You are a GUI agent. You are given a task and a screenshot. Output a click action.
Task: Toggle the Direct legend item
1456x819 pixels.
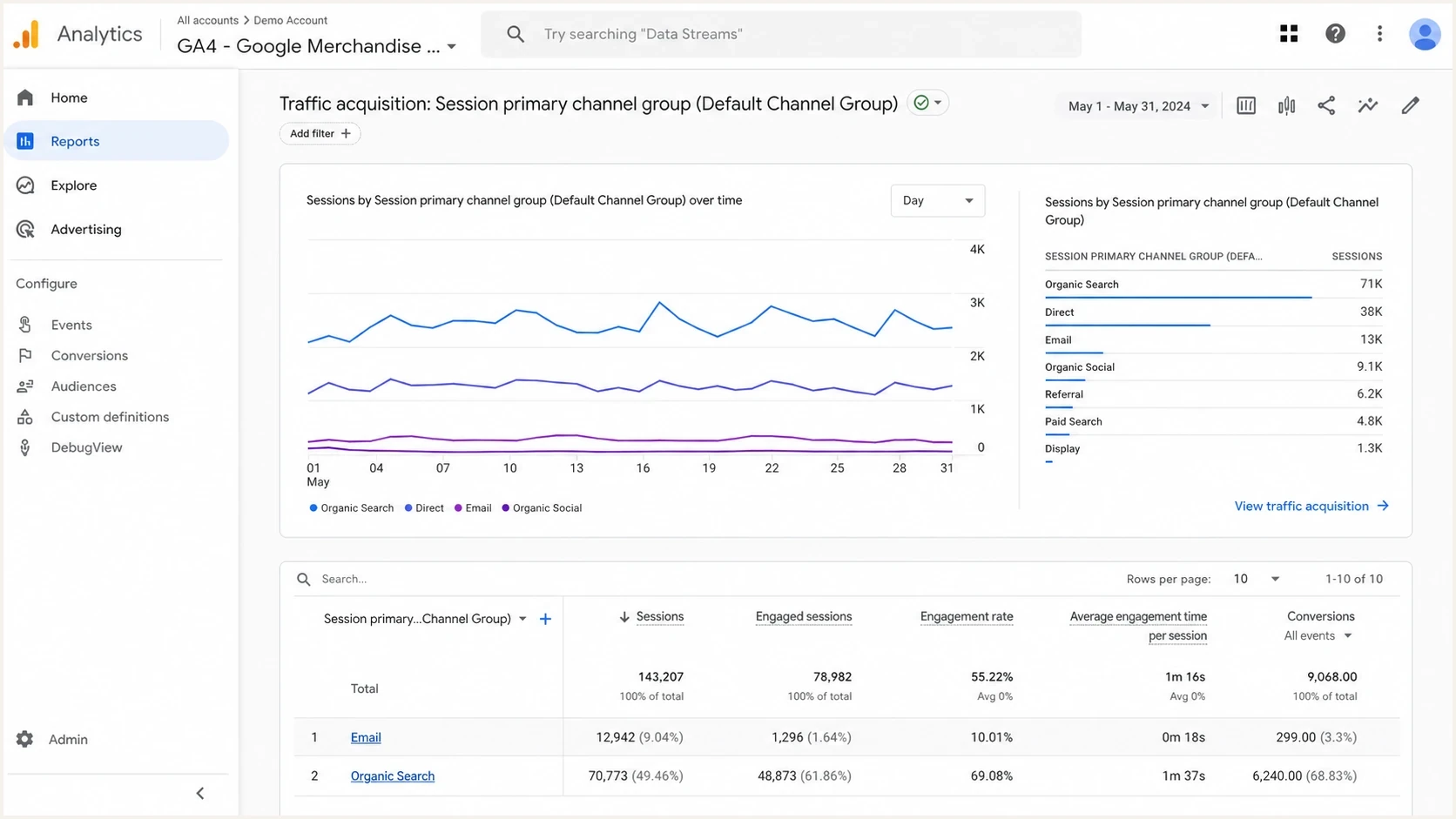click(x=424, y=507)
